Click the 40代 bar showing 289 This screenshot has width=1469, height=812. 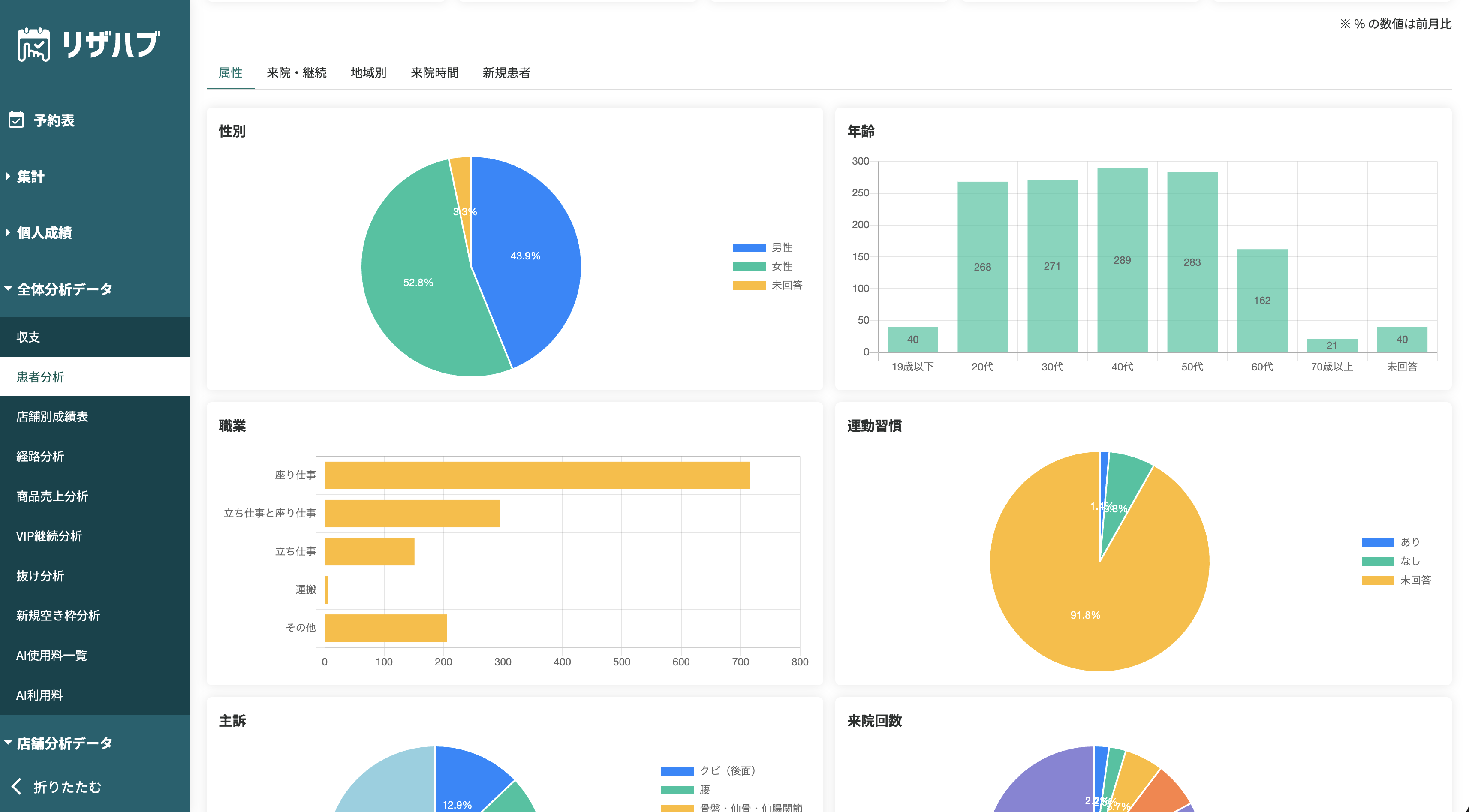point(1122,260)
